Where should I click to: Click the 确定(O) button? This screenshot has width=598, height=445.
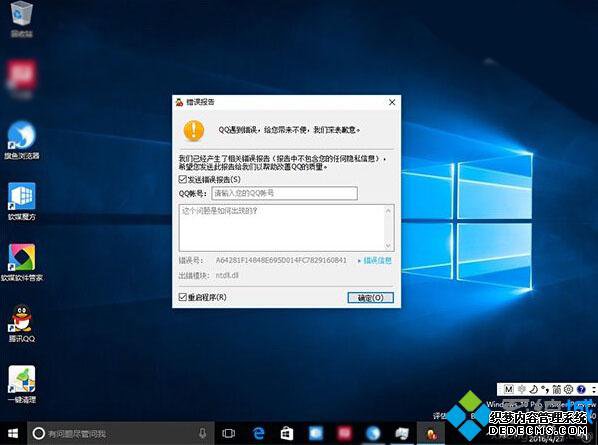(x=370, y=298)
